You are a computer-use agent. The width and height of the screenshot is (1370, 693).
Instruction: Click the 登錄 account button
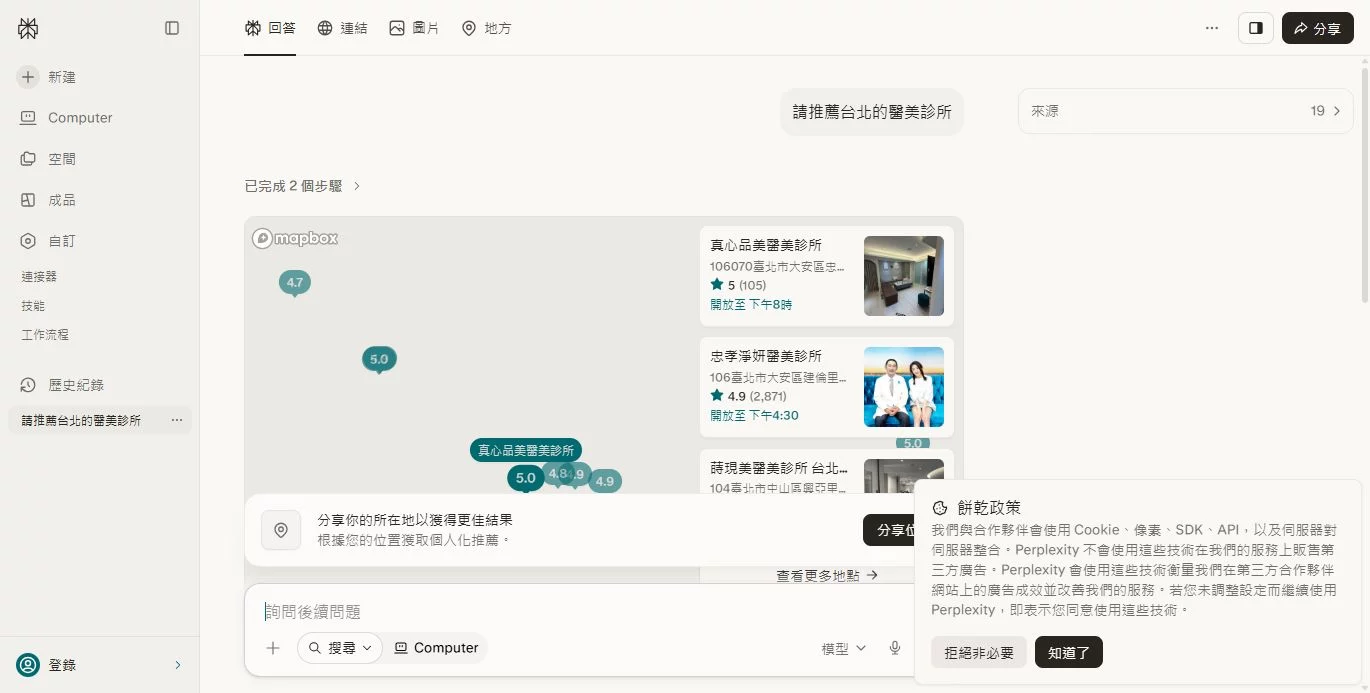pos(48,665)
